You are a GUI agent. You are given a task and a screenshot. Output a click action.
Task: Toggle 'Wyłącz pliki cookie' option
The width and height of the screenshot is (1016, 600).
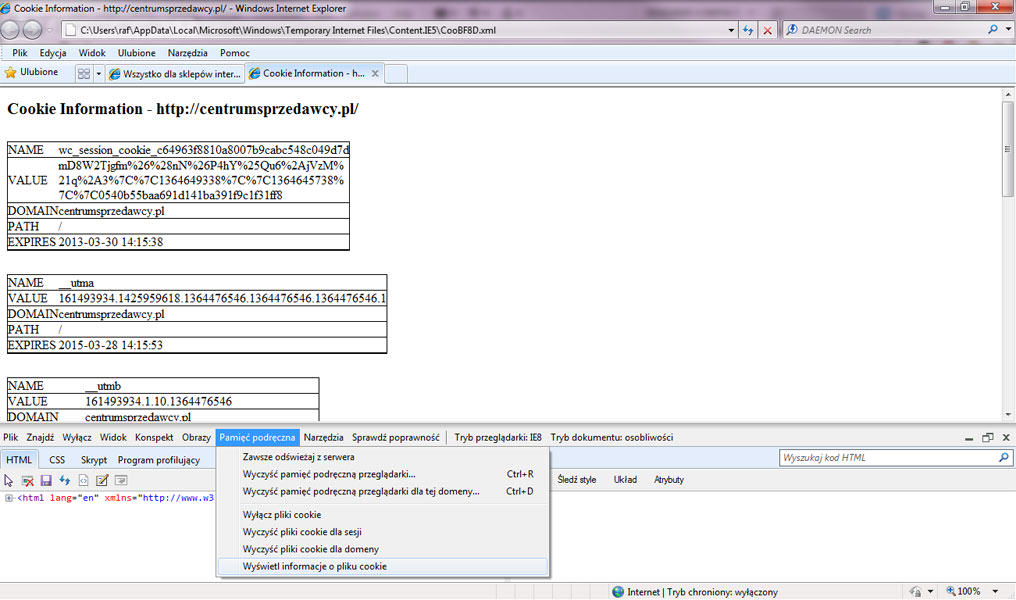tap(281, 515)
